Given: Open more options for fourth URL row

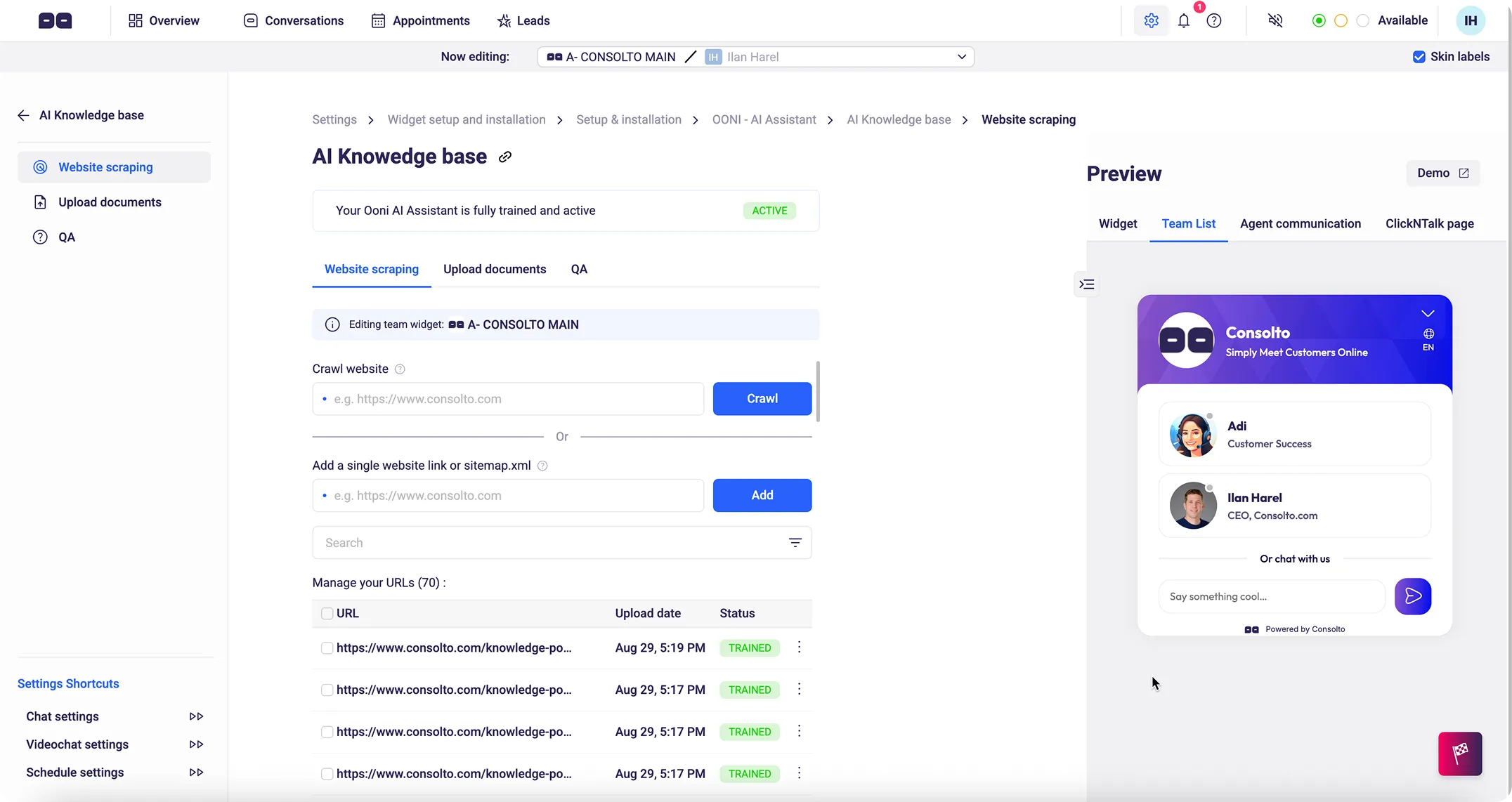Looking at the screenshot, I should coord(799,773).
